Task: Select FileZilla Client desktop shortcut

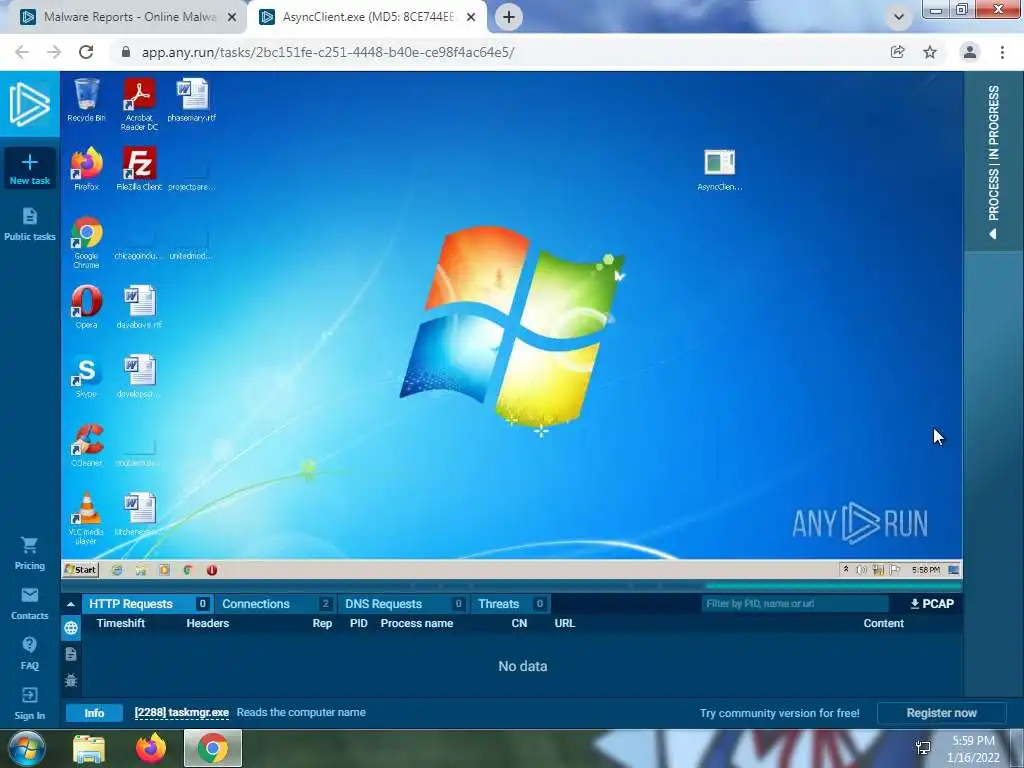Action: click(x=139, y=169)
